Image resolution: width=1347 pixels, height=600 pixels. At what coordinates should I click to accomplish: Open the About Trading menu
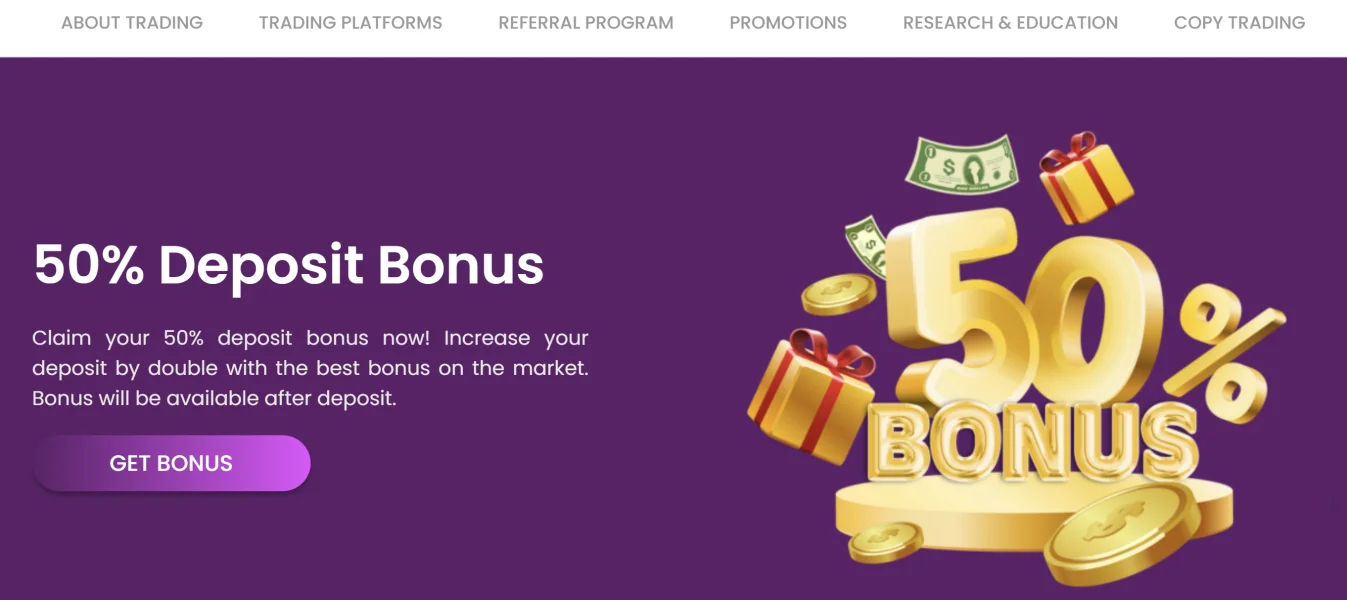tap(132, 22)
